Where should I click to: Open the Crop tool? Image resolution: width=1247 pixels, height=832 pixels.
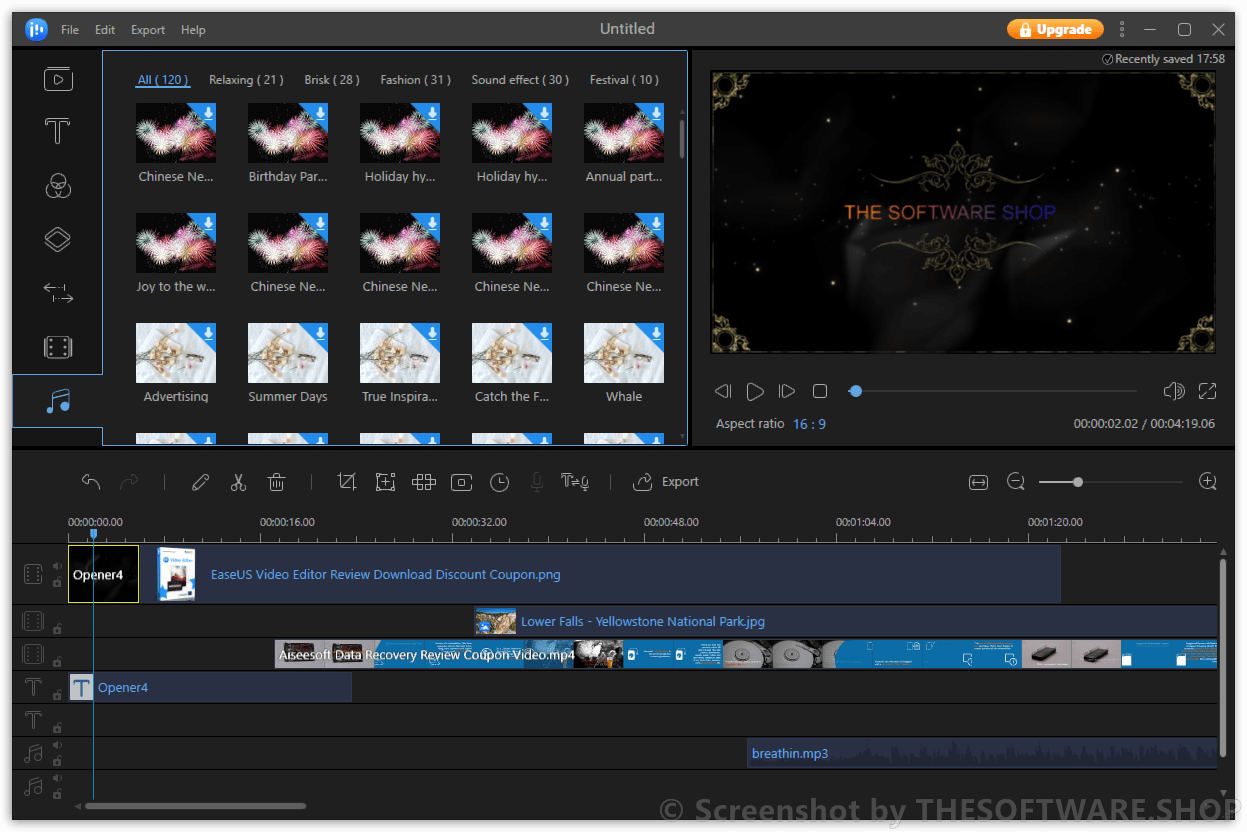click(347, 482)
